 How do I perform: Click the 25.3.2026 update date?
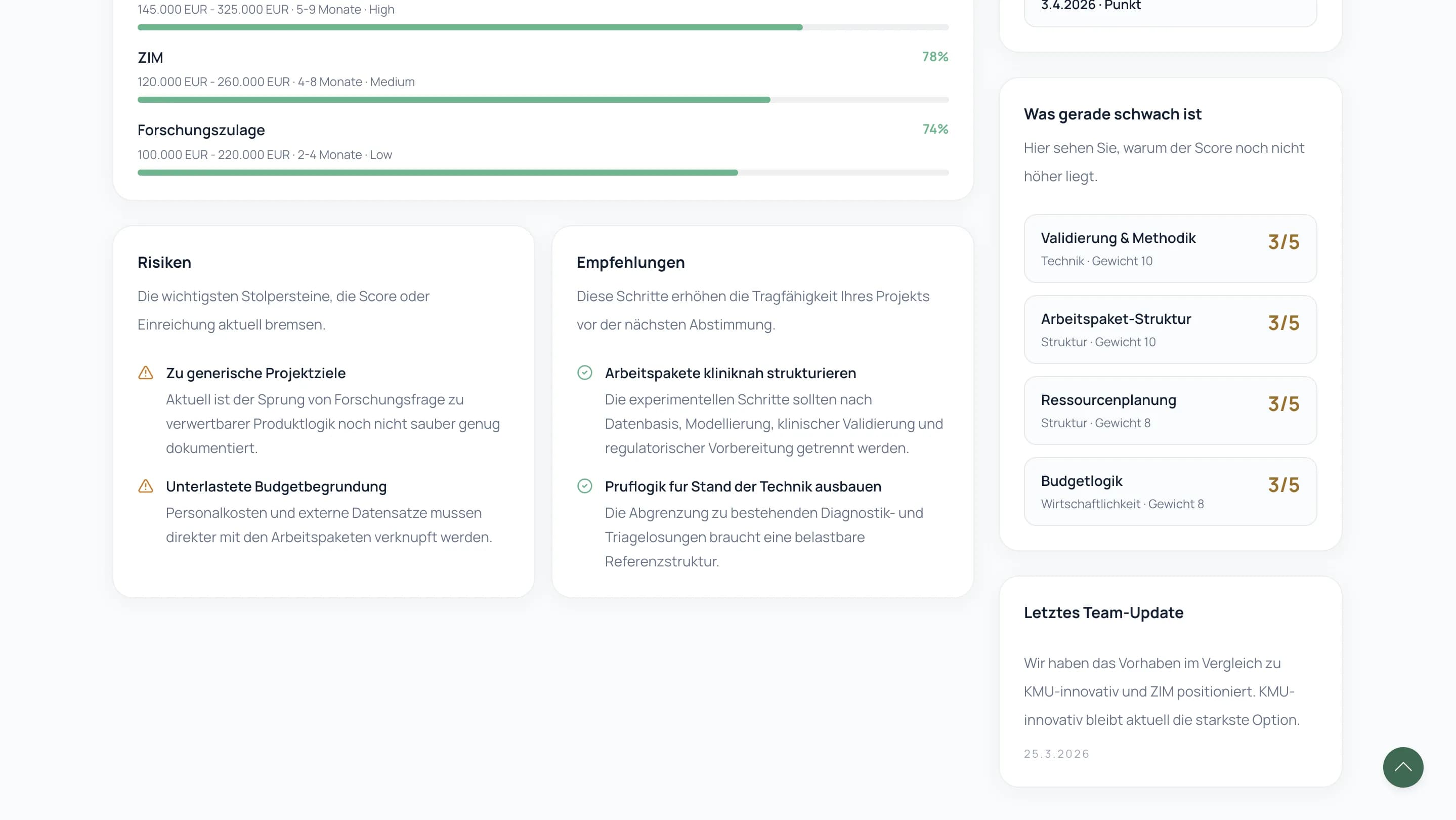(1056, 754)
